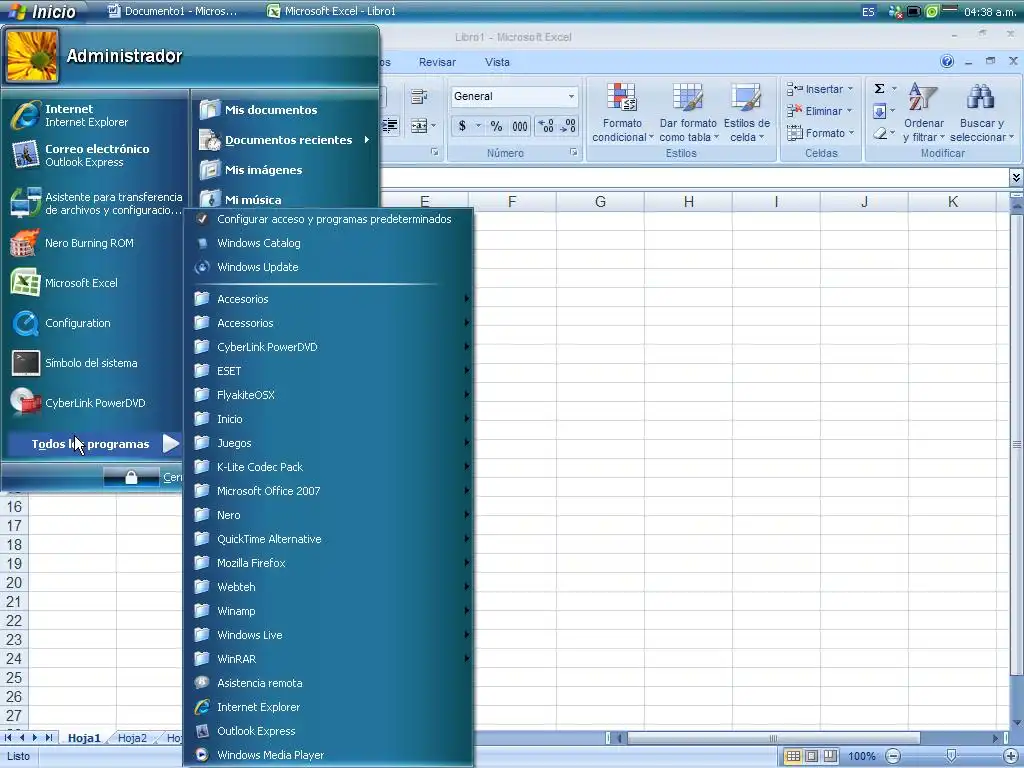Launch Windows Media Player from programs list
The width and height of the screenshot is (1024, 768).
point(270,755)
